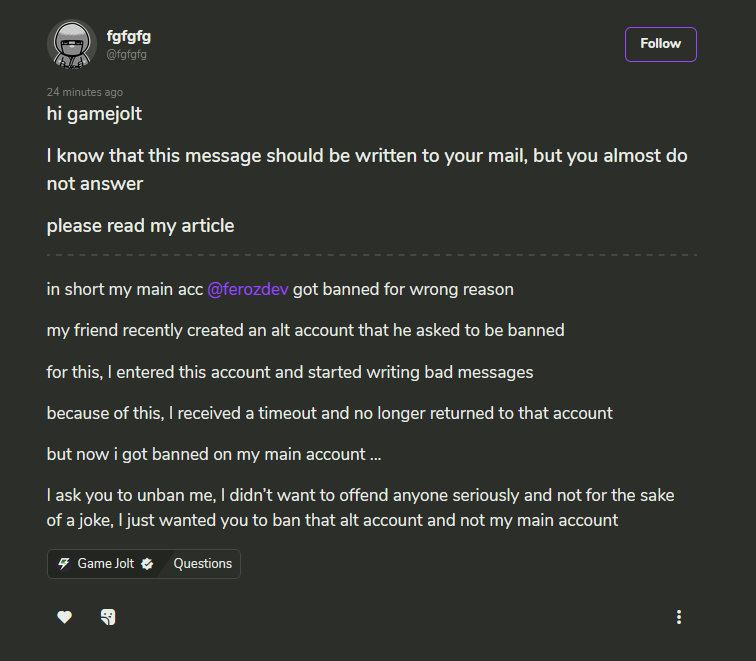Viewport: 756px width, 661px height.
Task: Open the Game Jolt community tag
Action: point(106,564)
